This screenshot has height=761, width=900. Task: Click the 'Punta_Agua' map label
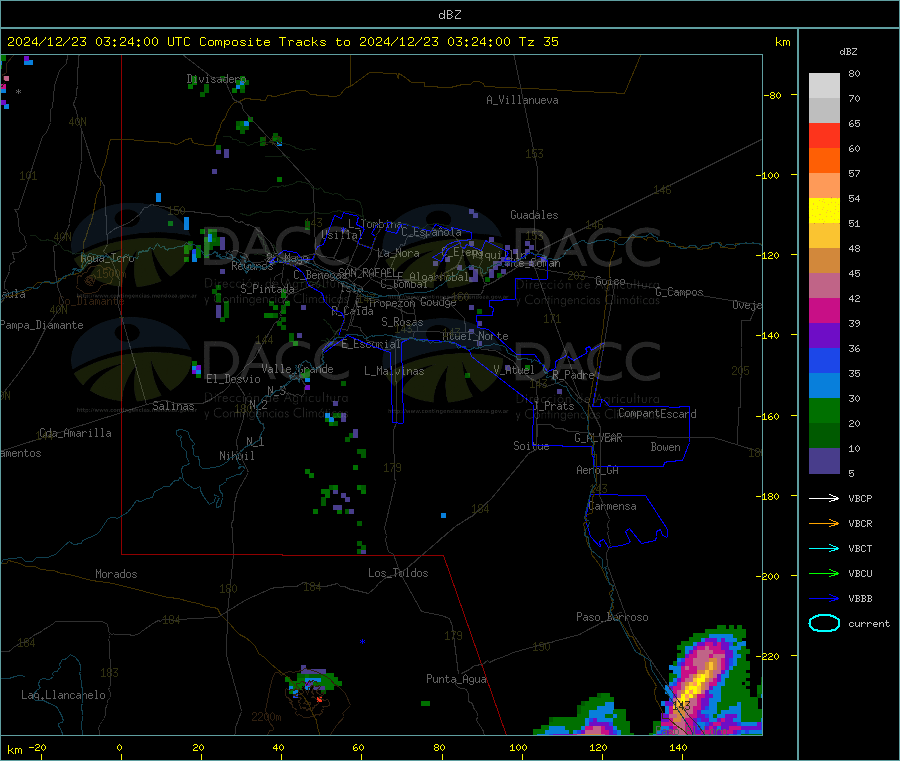click(x=456, y=679)
